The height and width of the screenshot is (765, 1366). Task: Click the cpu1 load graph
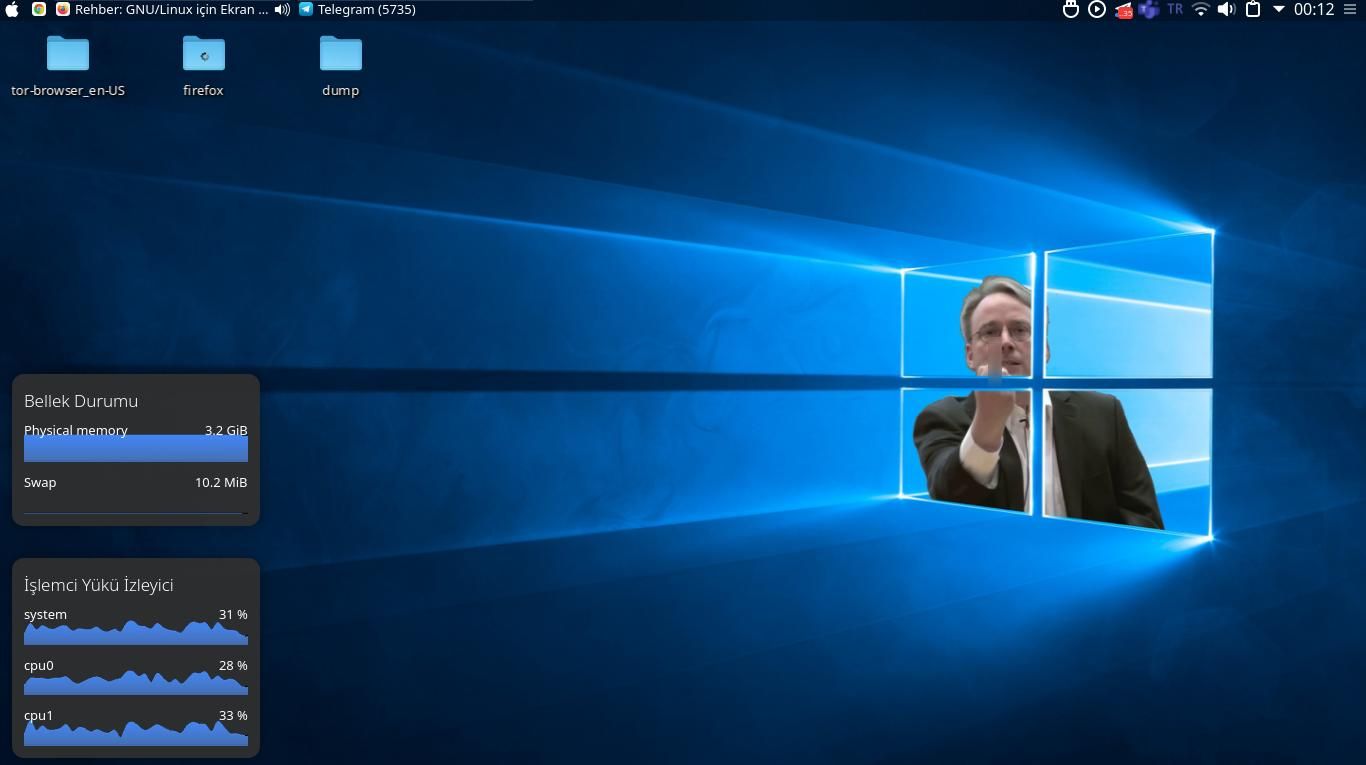[x=136, y=733]
